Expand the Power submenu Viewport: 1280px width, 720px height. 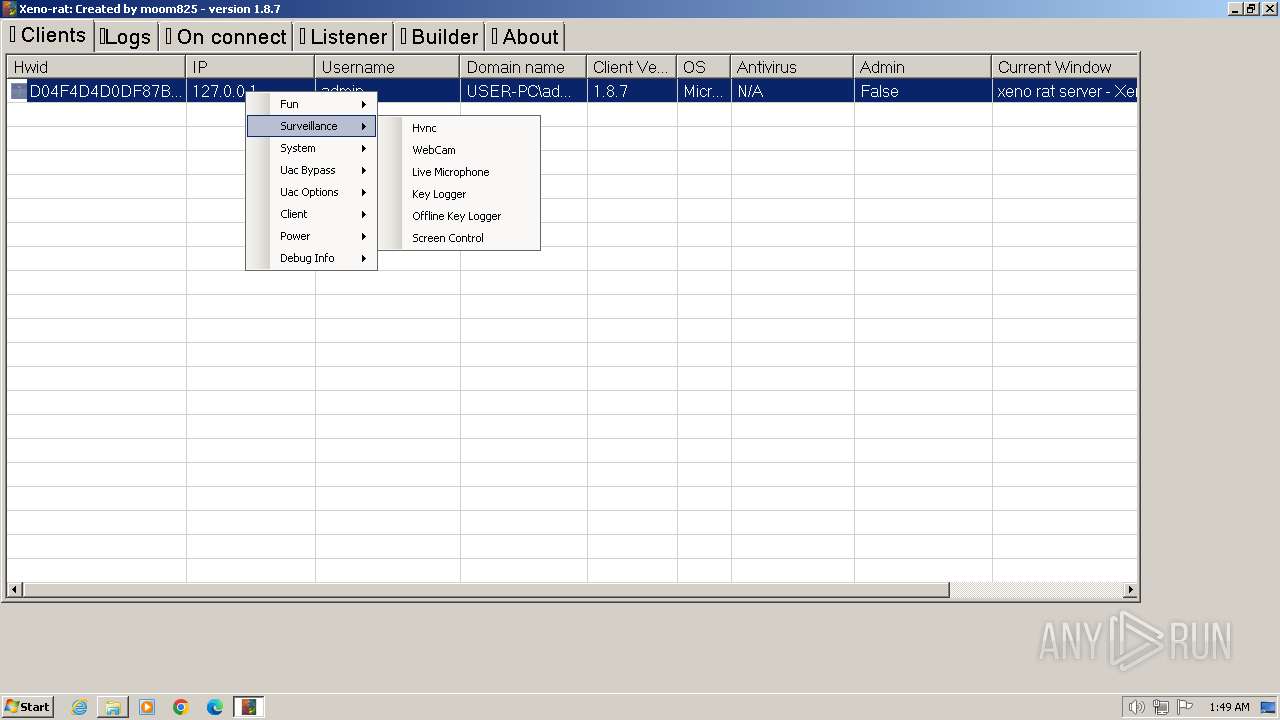[311, 236]
